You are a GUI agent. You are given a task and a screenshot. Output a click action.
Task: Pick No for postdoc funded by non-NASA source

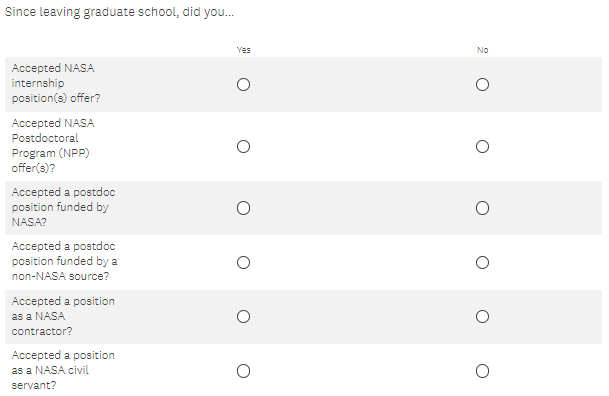(x=482, y=262)
